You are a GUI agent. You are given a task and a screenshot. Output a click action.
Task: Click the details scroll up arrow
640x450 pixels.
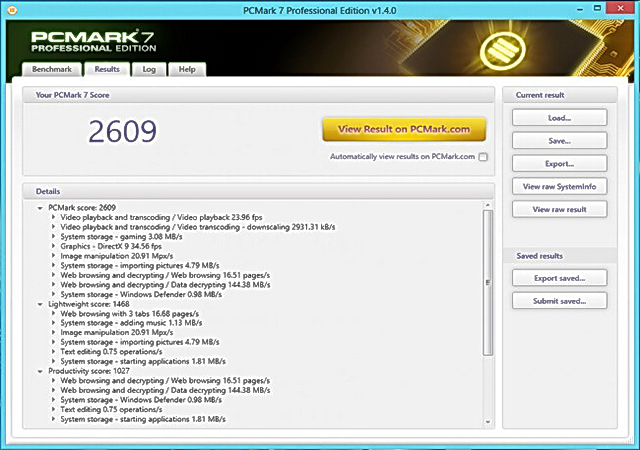(488, 205)
